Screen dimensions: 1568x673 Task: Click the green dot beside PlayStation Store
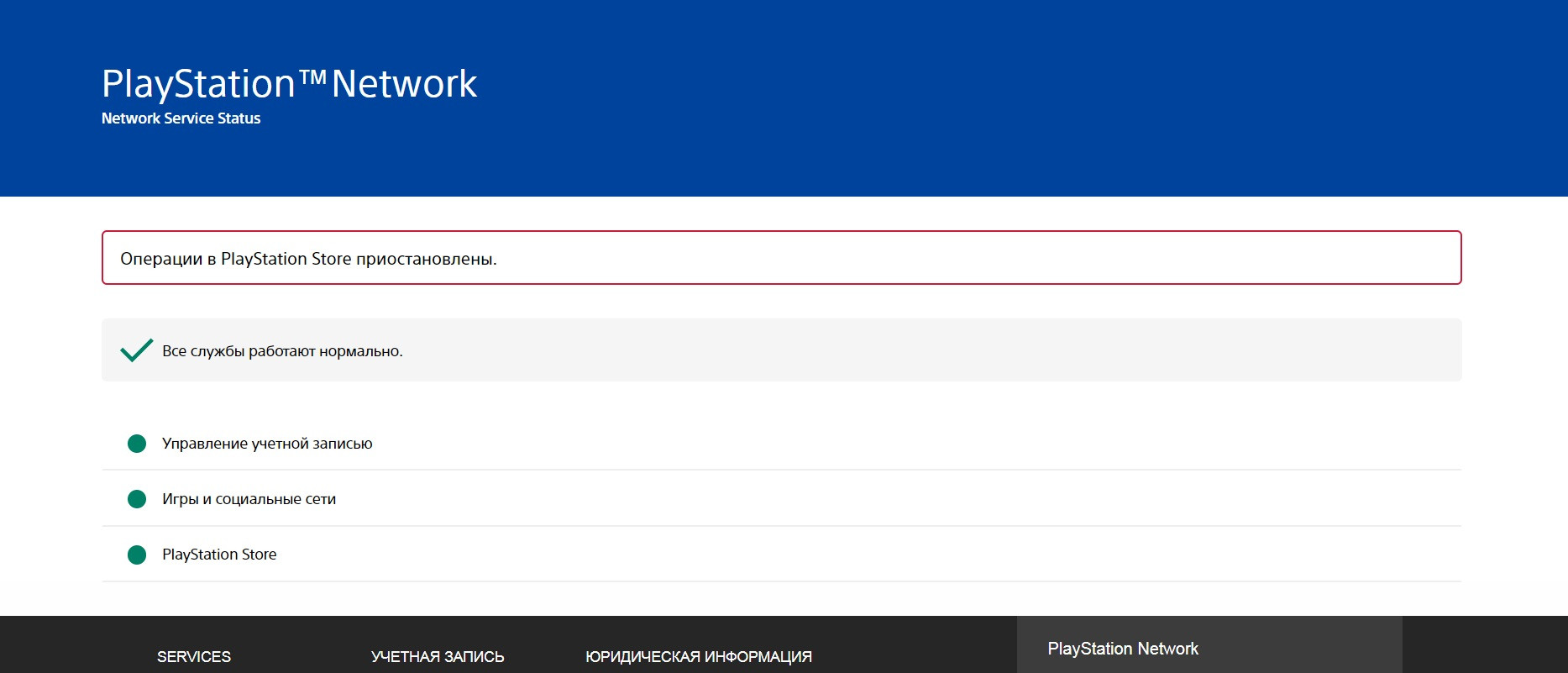[137, 555]
